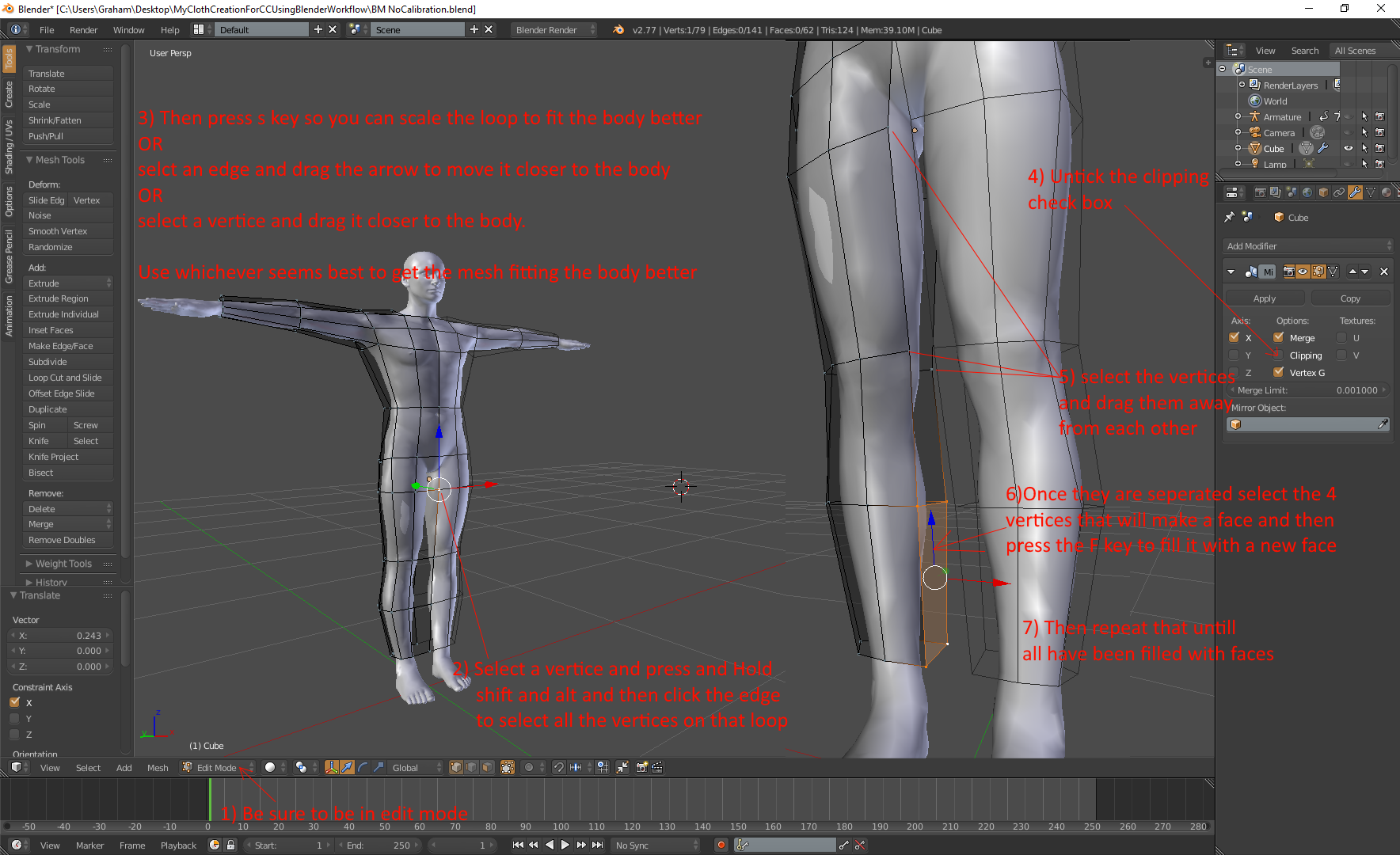Open the Modifiers wrench properties tab
Screen dimensions: 1400x855
pyautogui.click(x=1355, y=192)
